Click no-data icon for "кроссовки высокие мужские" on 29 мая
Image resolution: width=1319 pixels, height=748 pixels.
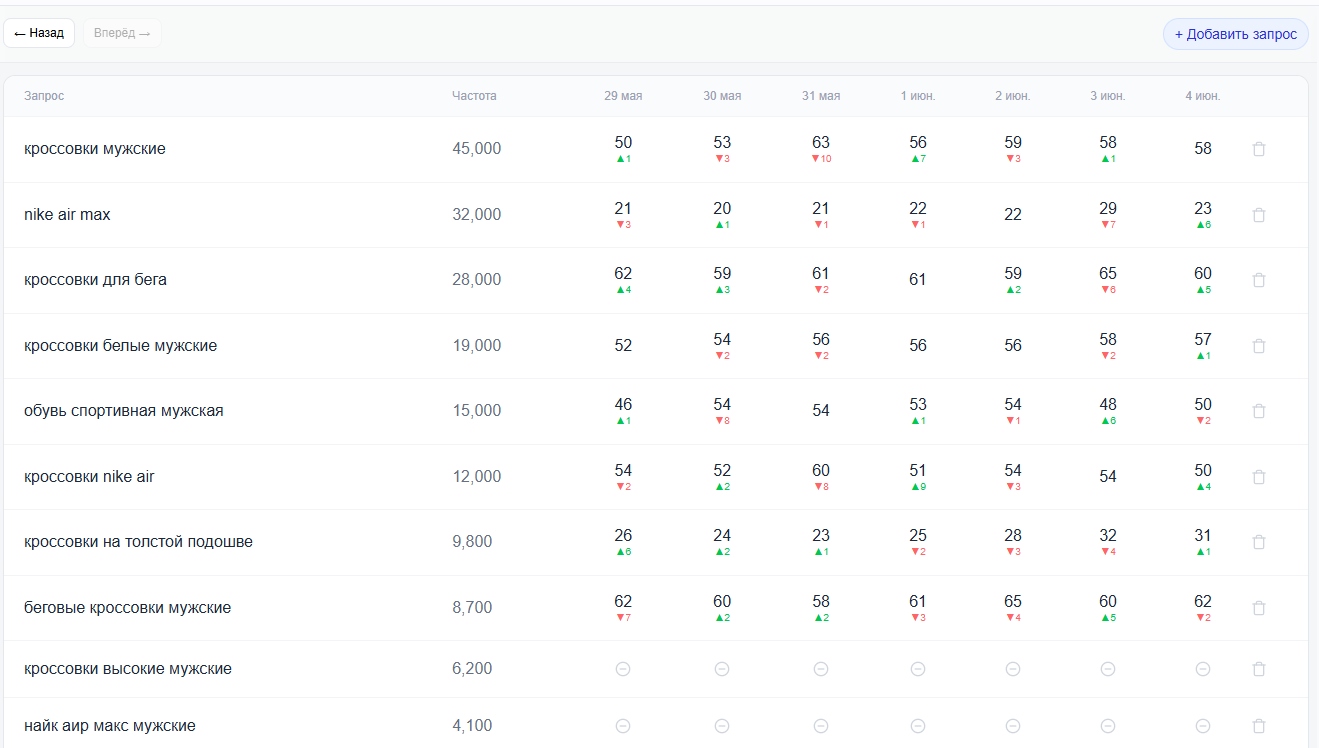pyautogui.click(x=623, y=669)
